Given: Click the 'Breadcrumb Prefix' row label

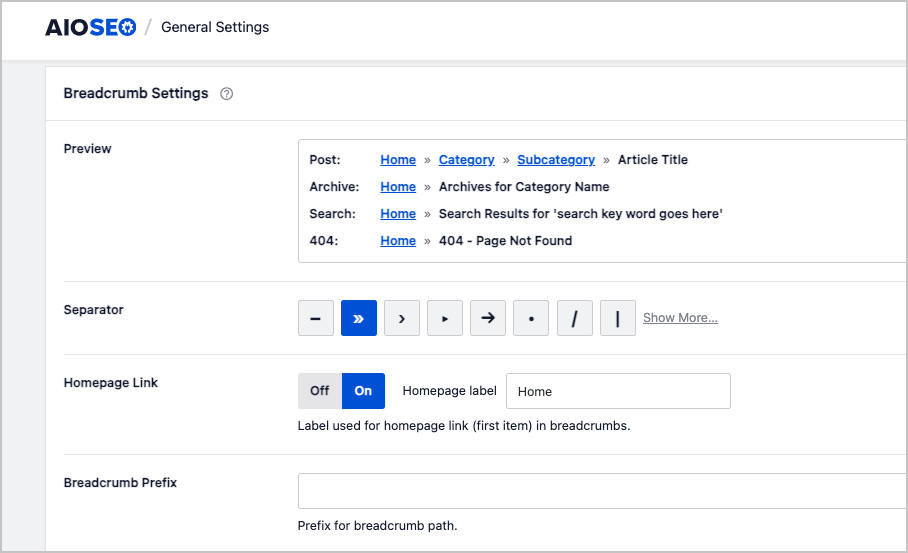Looking at the screenshot, I should coord(120,483).
